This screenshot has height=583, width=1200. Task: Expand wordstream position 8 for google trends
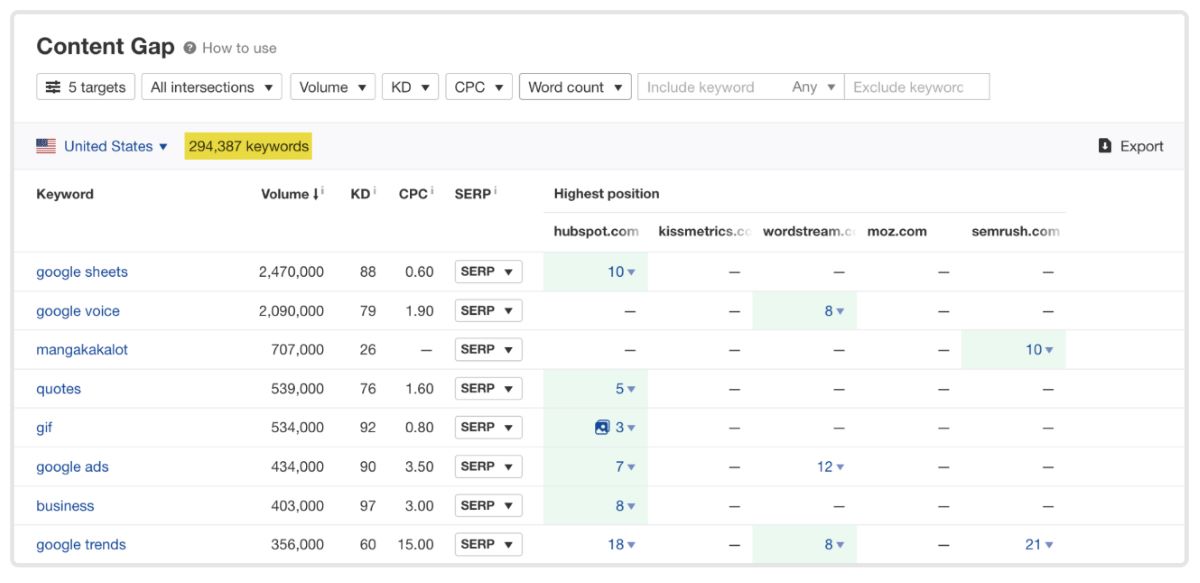click(x=834, y=545)
